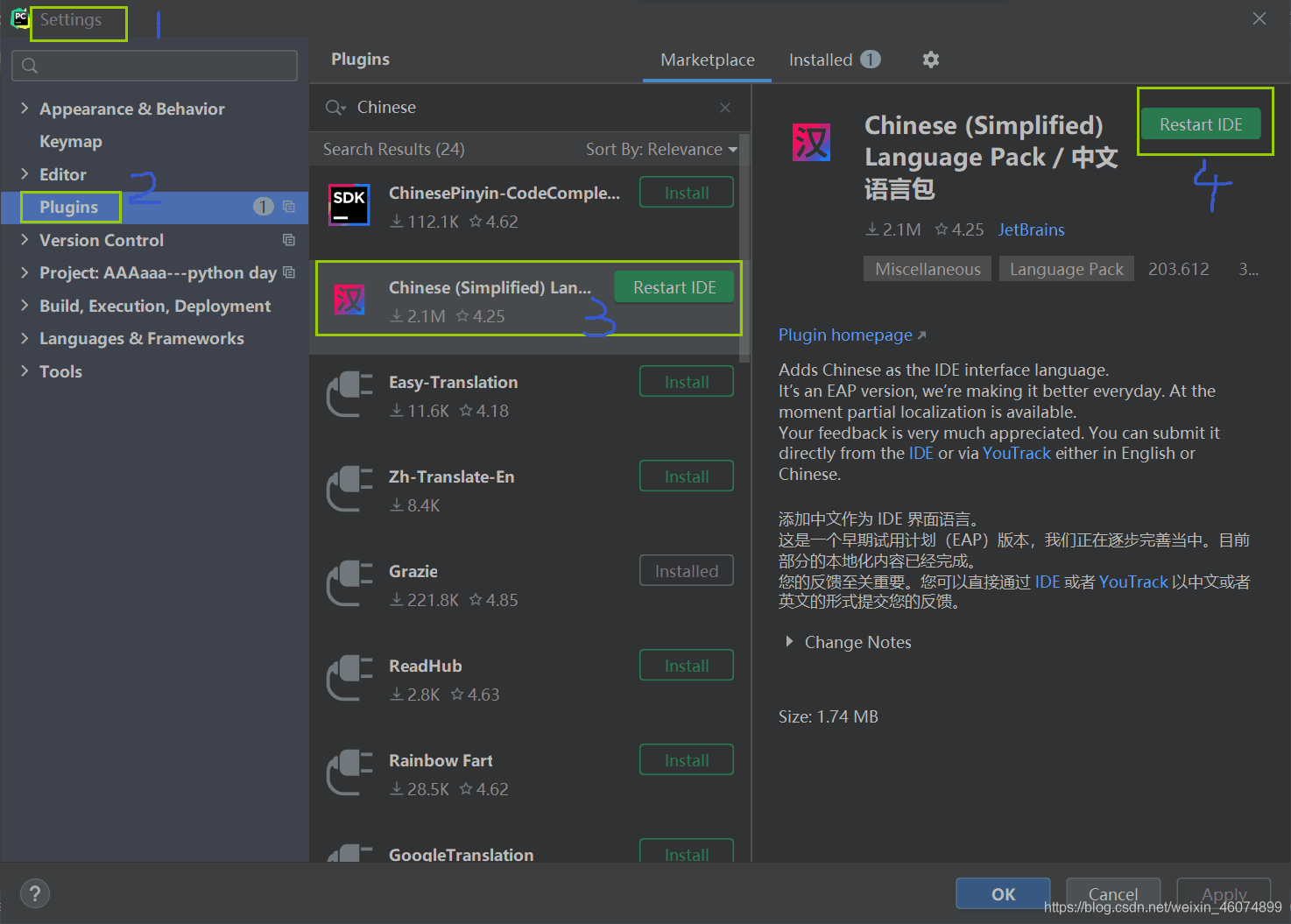Open the help question mark icon

(x=34, y=893)
